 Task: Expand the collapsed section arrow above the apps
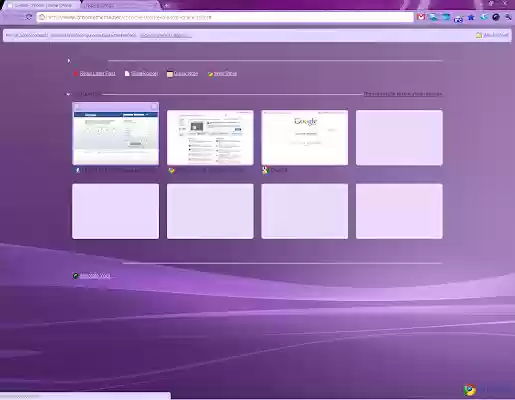(69, 61)
